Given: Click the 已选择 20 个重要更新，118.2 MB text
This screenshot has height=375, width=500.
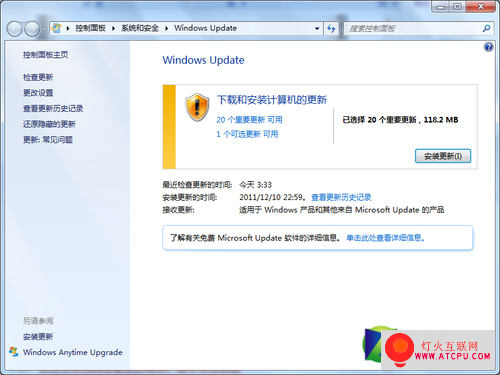Looking at the screenshot, I should [400, 120].
